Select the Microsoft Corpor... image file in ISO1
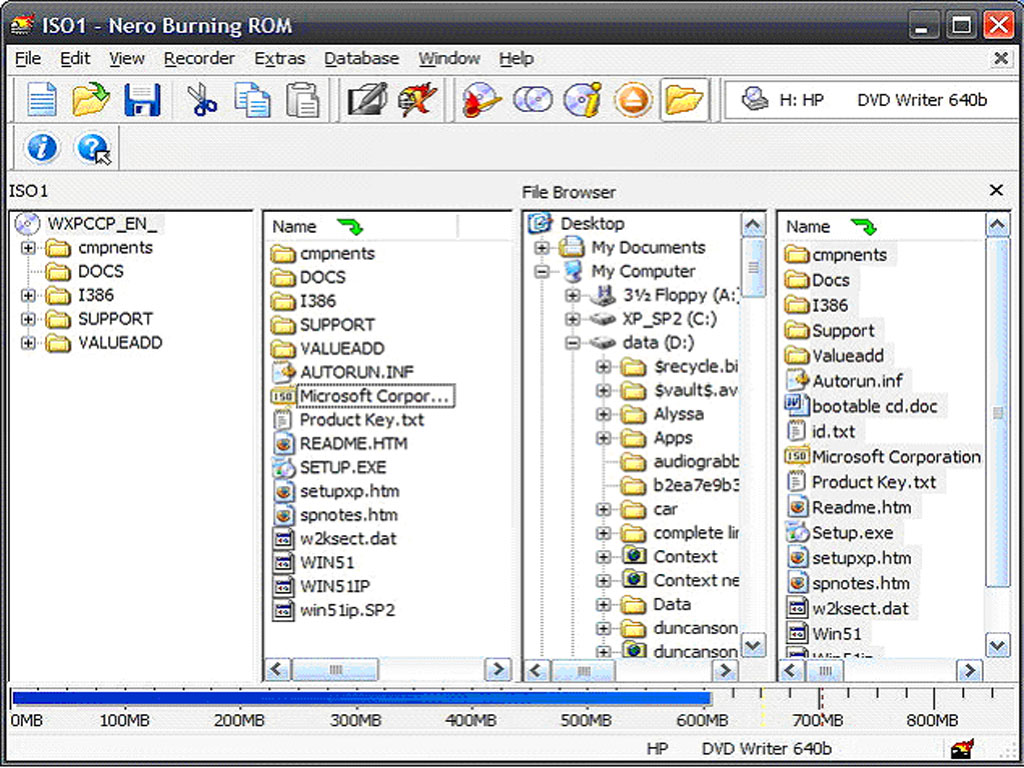The width and height of the screenshot is (1024, 768). pyautogui.click(x=374, y=396)
